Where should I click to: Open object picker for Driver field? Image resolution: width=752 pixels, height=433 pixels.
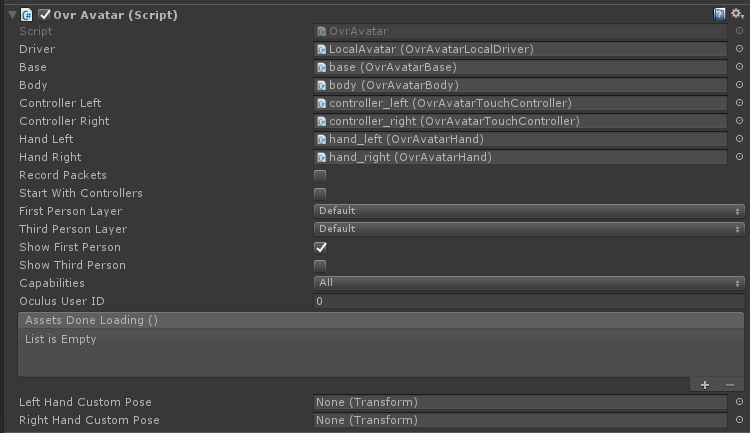click(739, 49)
